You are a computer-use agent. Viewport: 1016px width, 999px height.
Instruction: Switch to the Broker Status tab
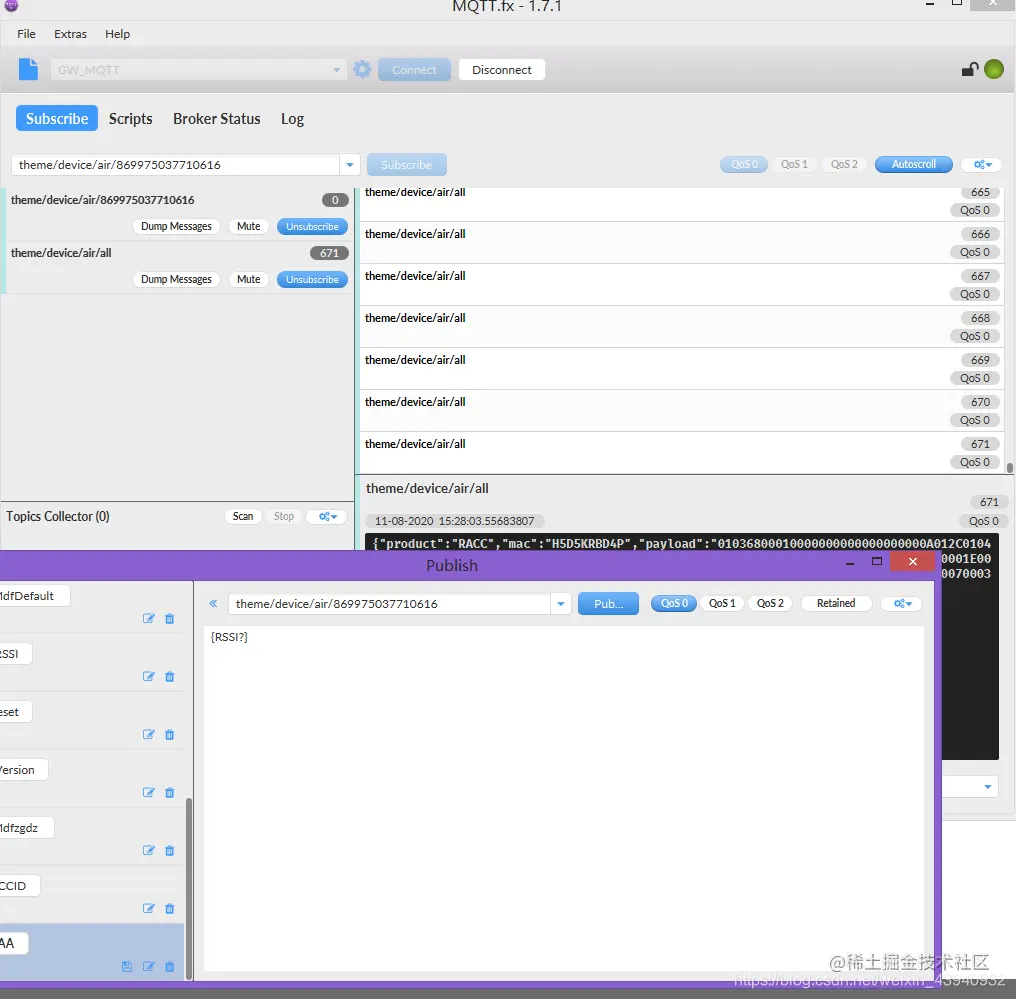[x=216, y=119]
